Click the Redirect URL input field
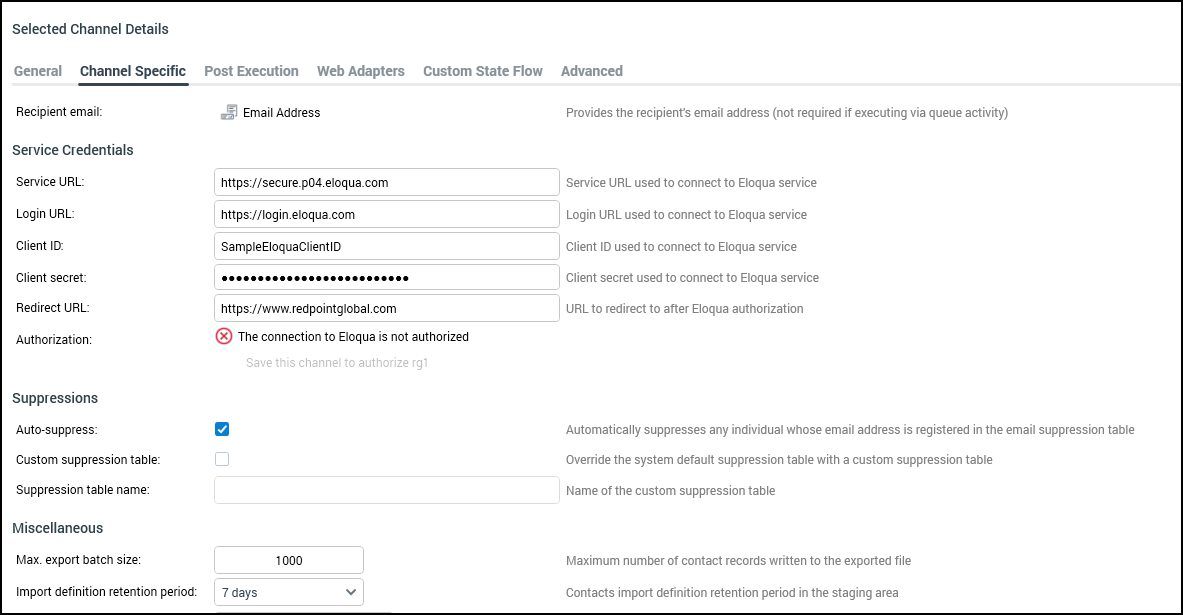The height and width of the screenshot is (615, 1183). point(386,308)
